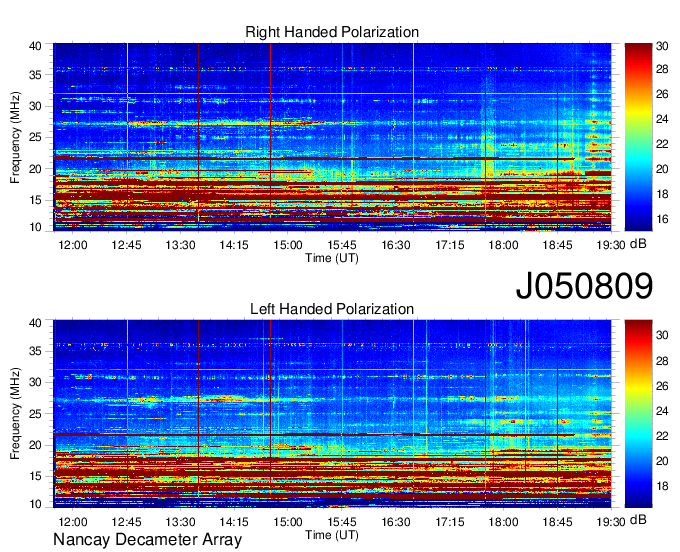The image size is (680, 552).
Task: Click the 14:15 time tick on the Left Handed plot
Action: click(234, 522)
